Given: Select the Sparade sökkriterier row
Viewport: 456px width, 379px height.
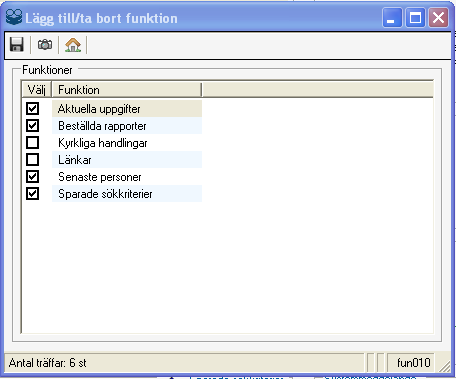Looking at the screenshot, I should (127, 194).
